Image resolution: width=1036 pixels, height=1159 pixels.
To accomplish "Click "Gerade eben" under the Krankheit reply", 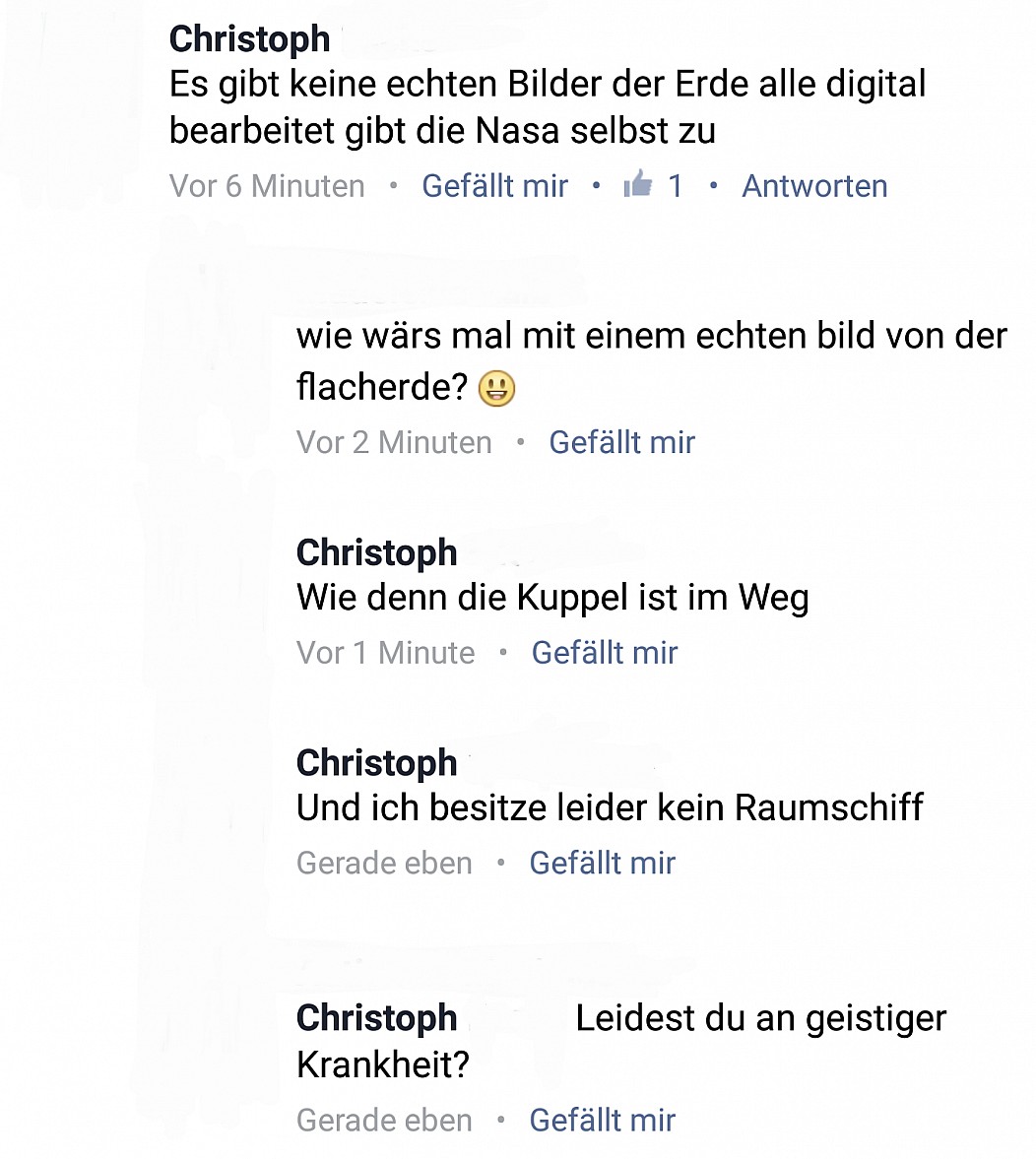I will pyautogui.click(x=384, y=1121).
